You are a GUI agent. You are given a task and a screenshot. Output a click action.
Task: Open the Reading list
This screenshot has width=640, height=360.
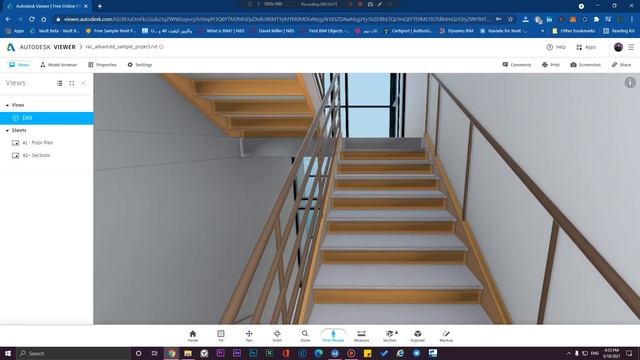coord(619,31)
